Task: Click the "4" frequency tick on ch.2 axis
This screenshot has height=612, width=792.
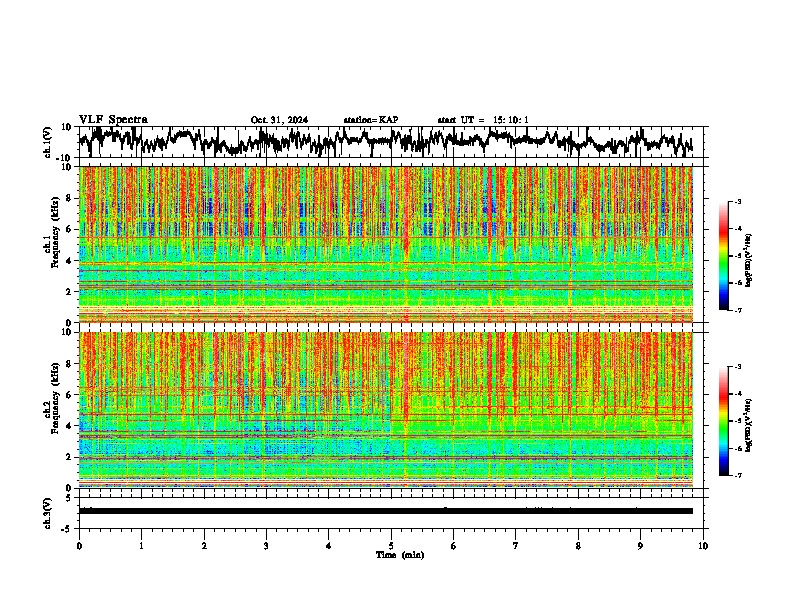Action: [69, 426]
